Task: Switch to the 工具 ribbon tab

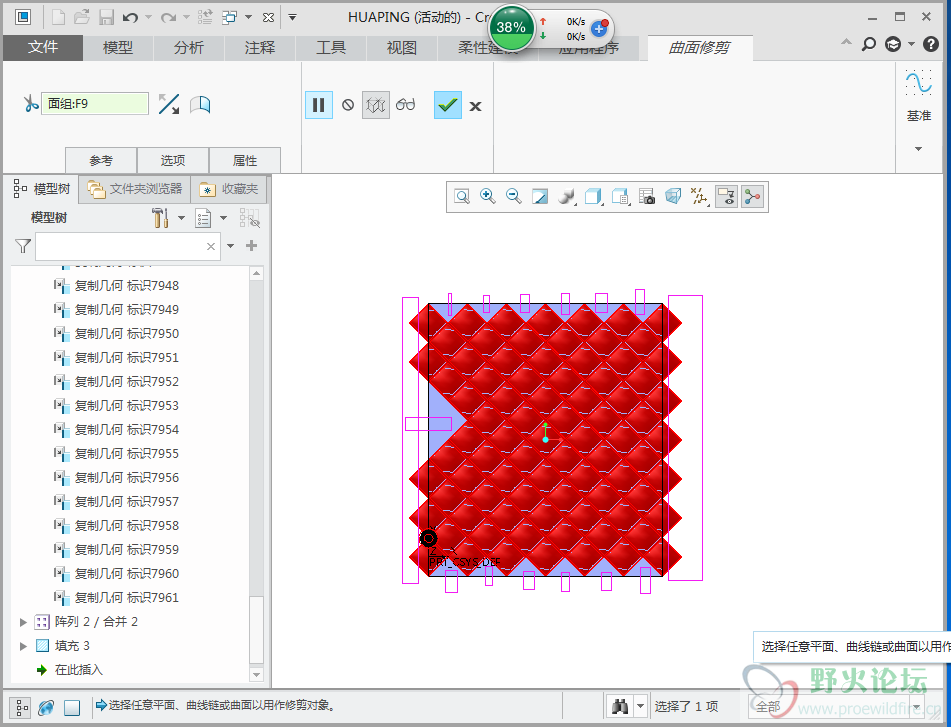Action: pyautogui.click(x=331, y=48)
